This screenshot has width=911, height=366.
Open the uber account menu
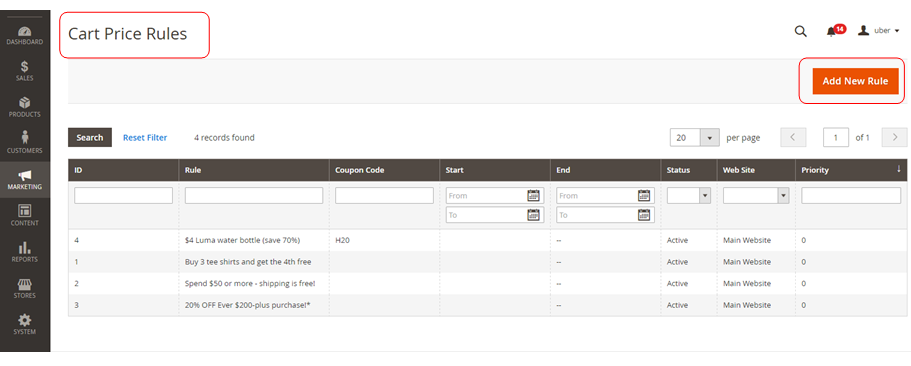click(878, 31)
